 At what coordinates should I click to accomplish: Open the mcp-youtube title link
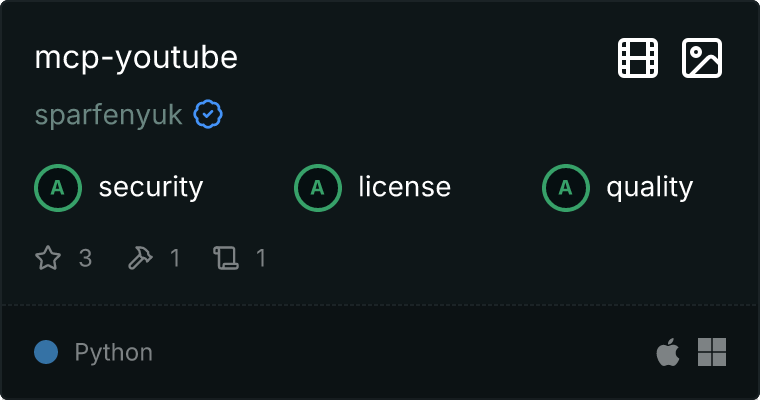(x=136, y=58)
